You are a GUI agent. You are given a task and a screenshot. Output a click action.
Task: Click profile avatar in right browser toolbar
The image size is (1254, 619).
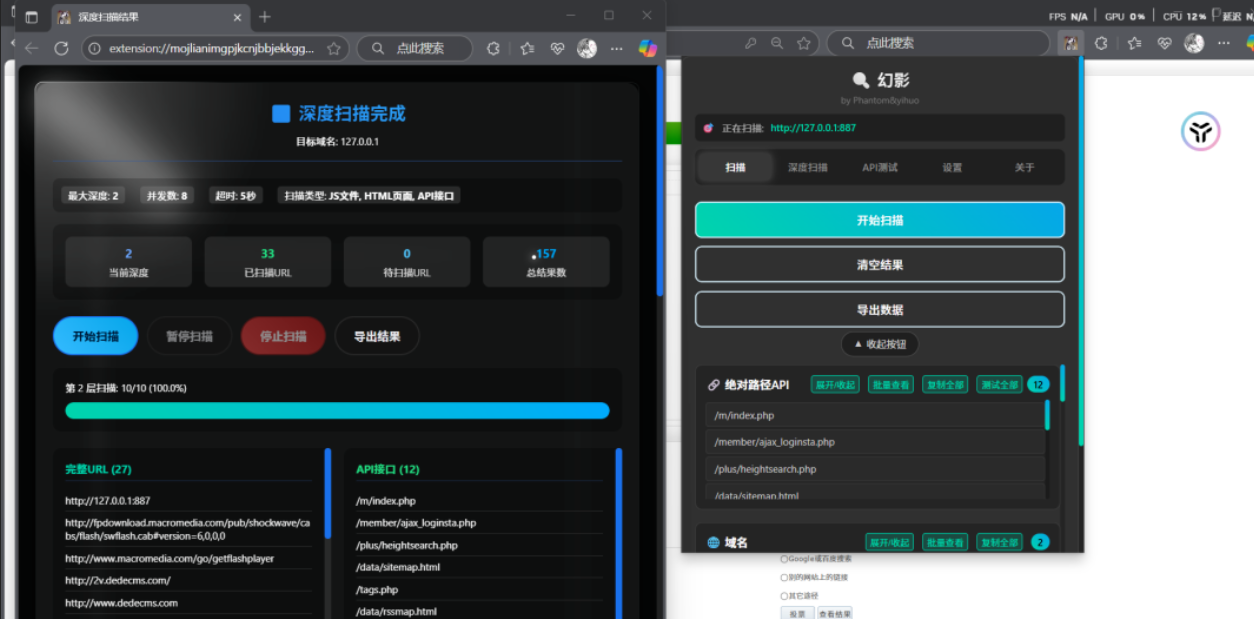click(x=1194, y=43)
